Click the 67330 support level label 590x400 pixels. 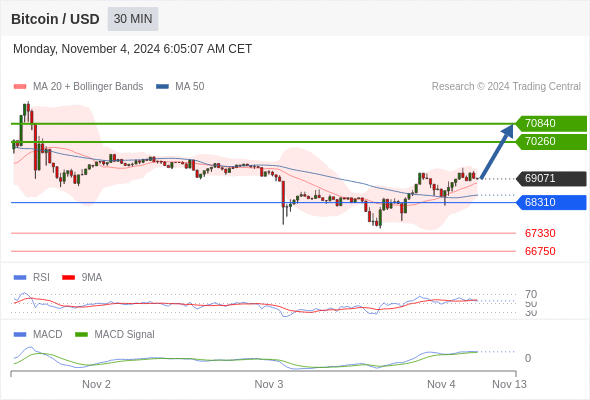(540, 233)
